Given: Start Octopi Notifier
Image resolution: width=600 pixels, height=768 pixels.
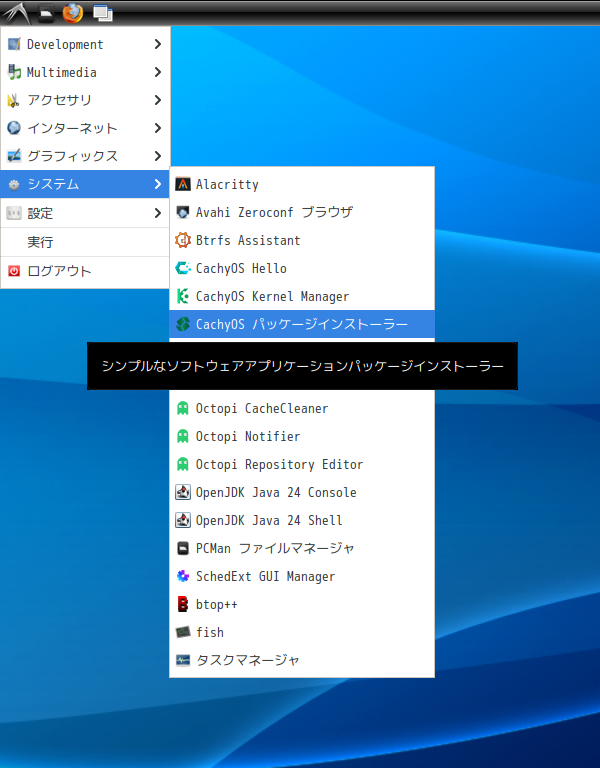Looking at the screenshot, I should [x=302, y=436].
